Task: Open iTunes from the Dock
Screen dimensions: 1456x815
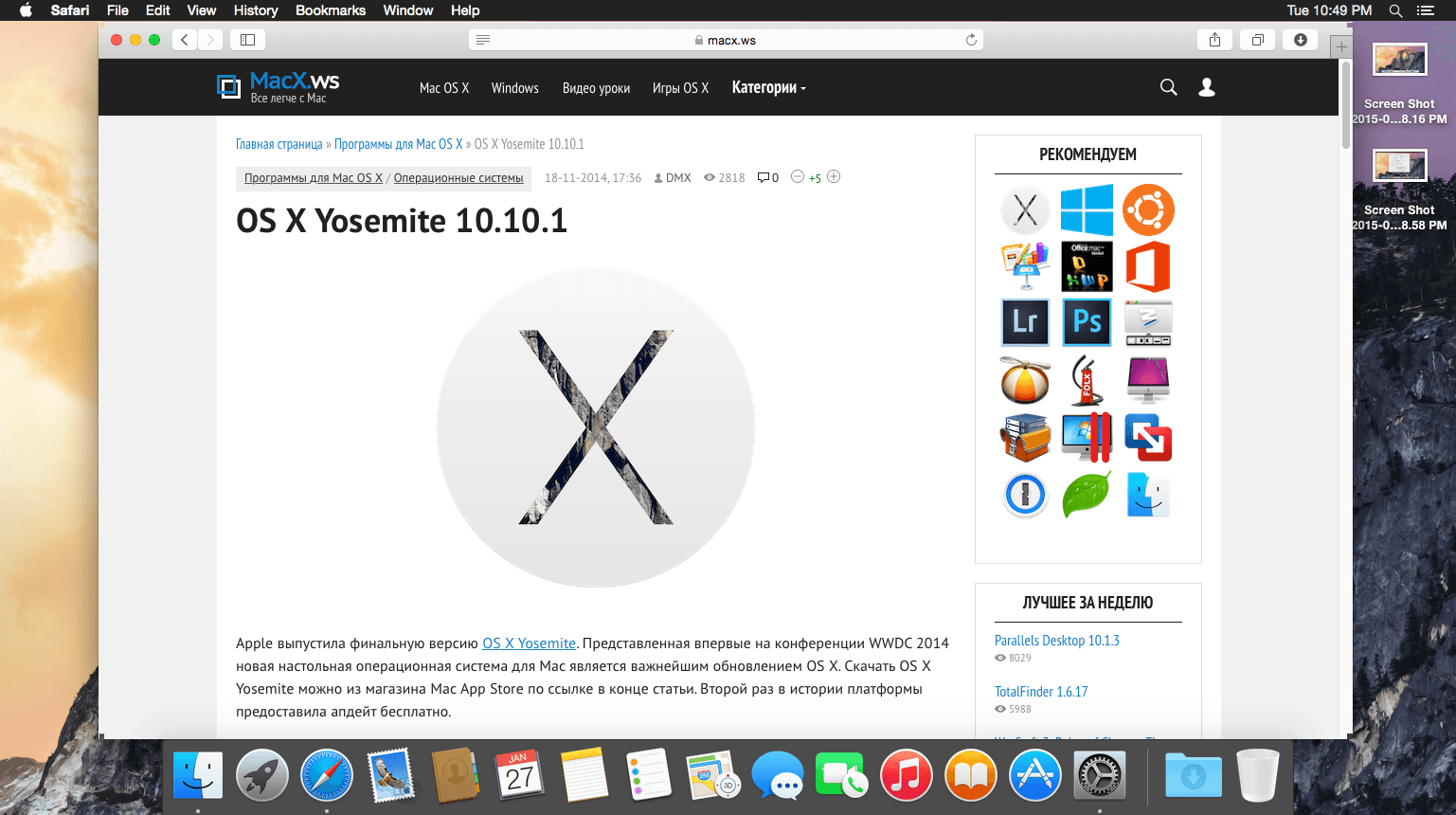Action: [x=907, y=775]
